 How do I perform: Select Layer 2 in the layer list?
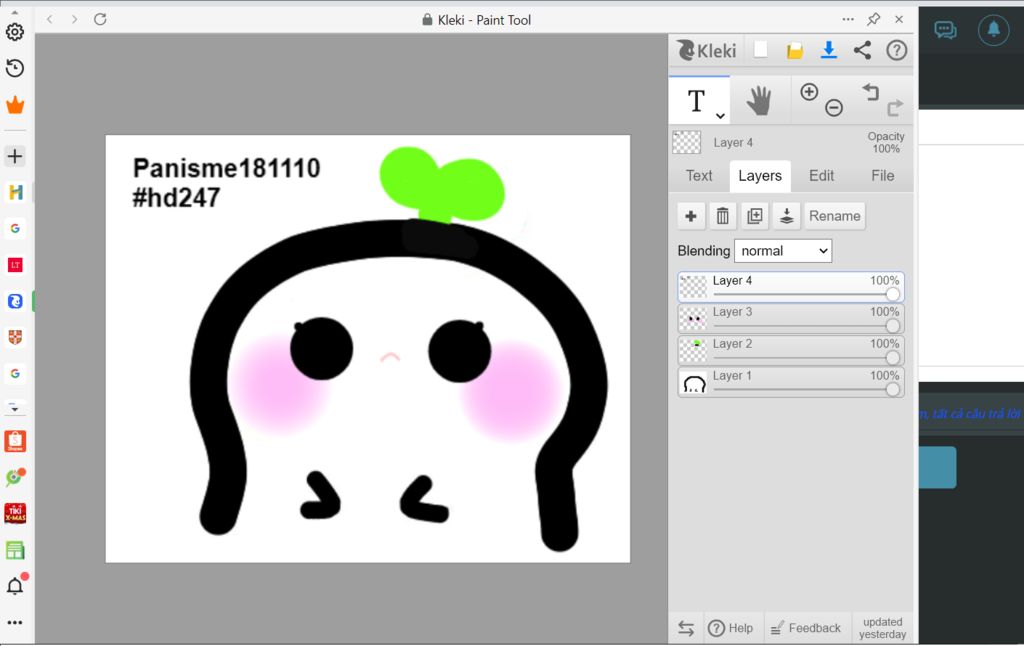(x=791, y=351)
